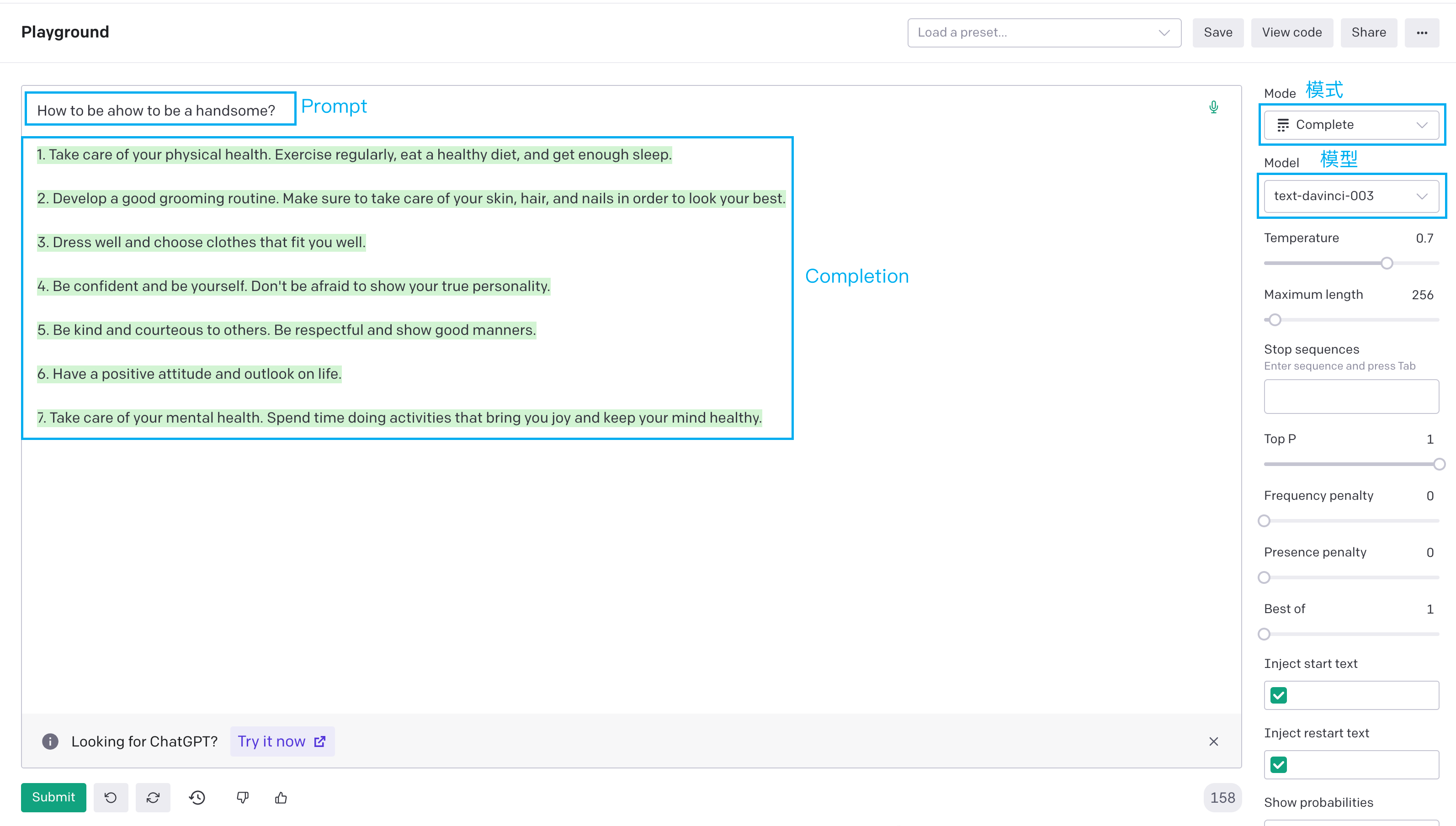Click completion line '3. Dress well and choose clothes'
Viewport: 1456px width, 826px height.
[201, 242]
